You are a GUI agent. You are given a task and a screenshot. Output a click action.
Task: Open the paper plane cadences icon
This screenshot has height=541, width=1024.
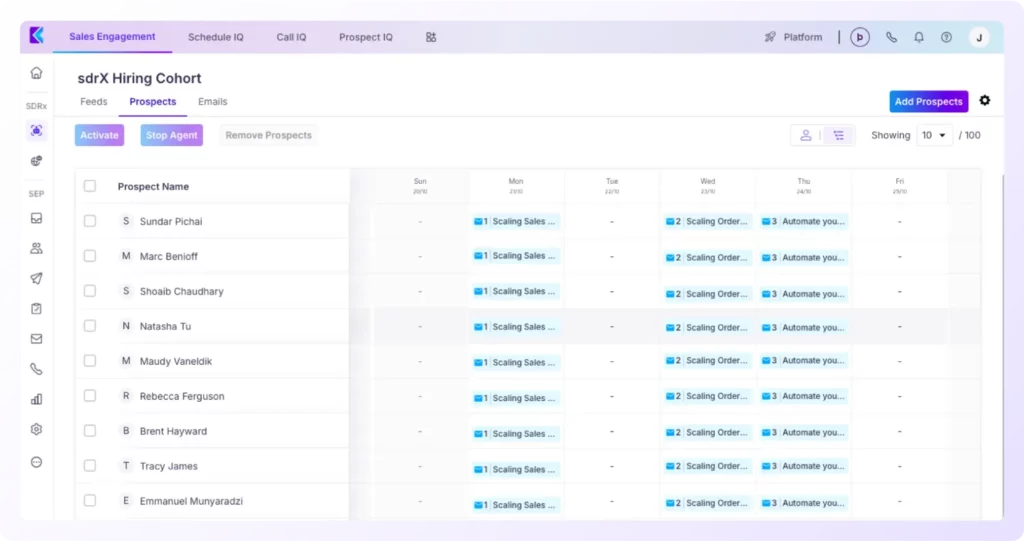(x=37, y=278)
